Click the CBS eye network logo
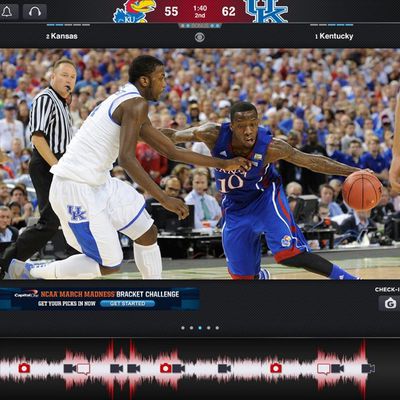400x400 pixels. point(200,37)
